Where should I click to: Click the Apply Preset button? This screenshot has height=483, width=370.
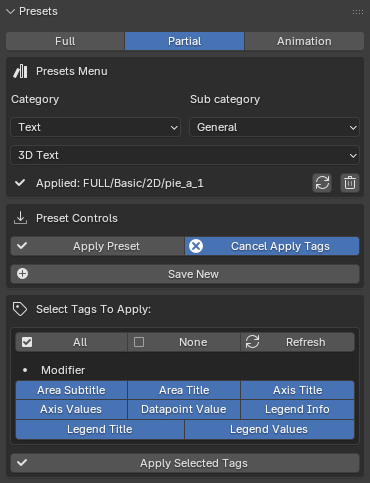tap(97, 246)
